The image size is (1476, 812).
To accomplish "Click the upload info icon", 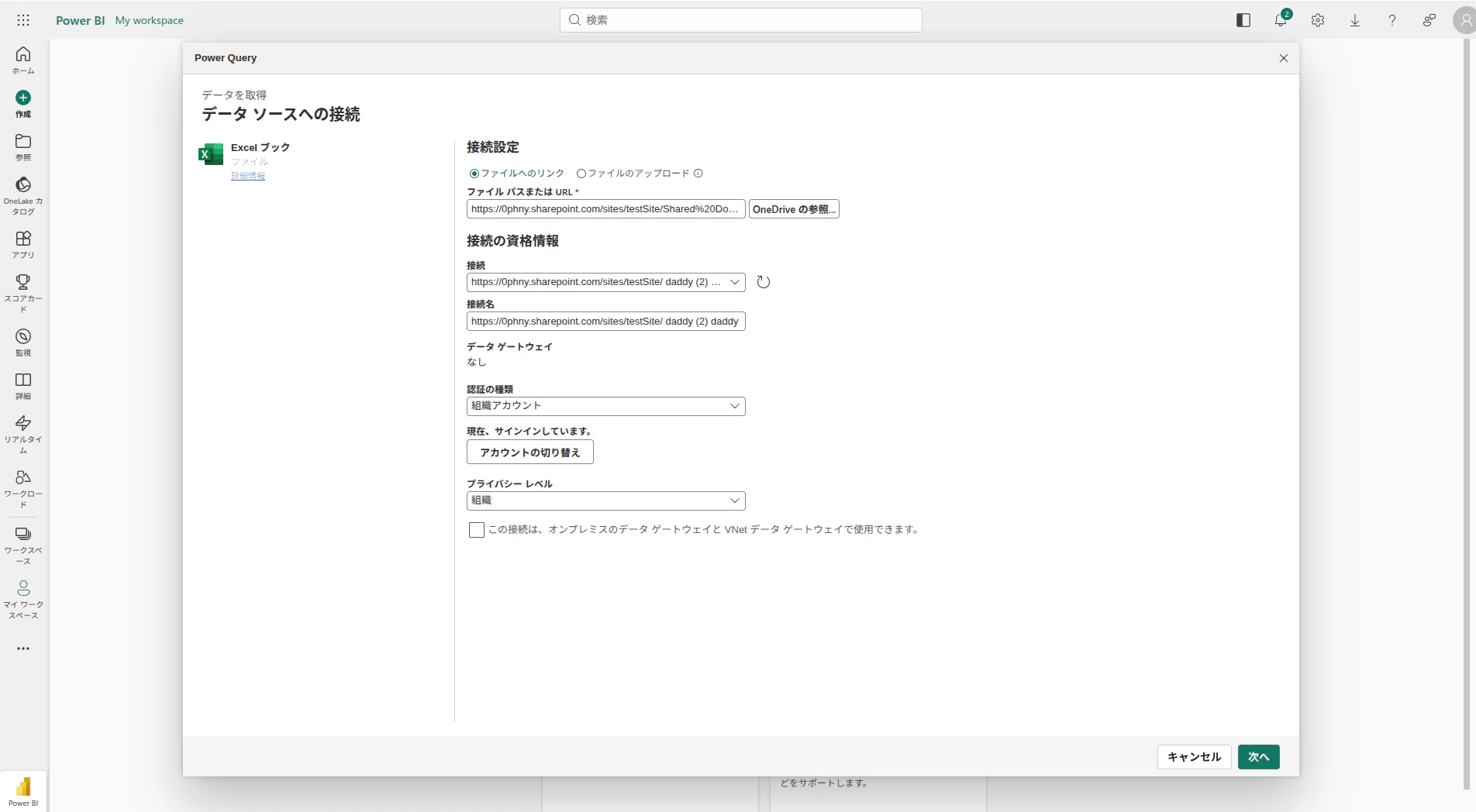I will [x=698, y=174].
